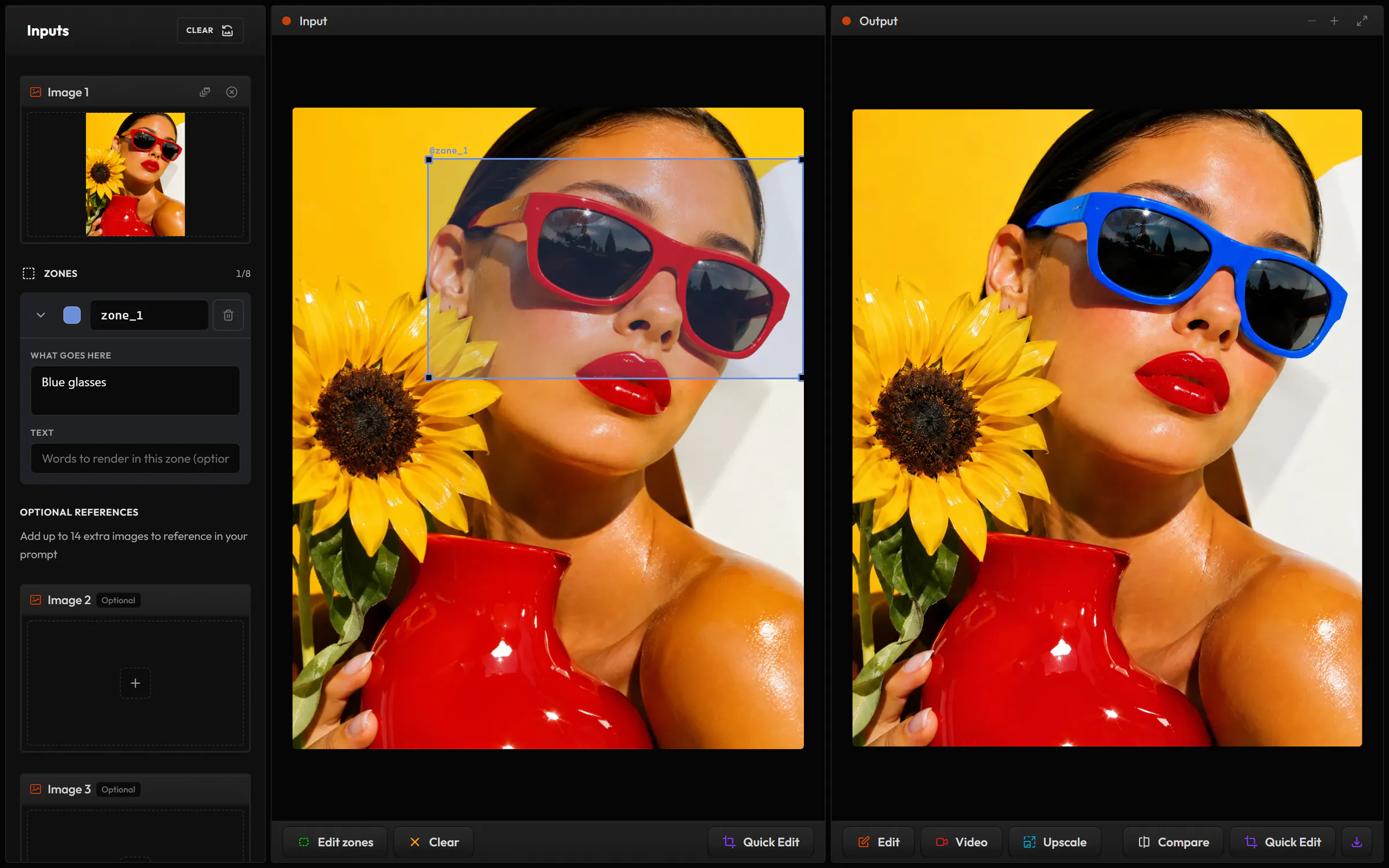This screenshot has width=1389, height=868.
Task: Click the Upscale button
Action: [x=1054, y=842]
